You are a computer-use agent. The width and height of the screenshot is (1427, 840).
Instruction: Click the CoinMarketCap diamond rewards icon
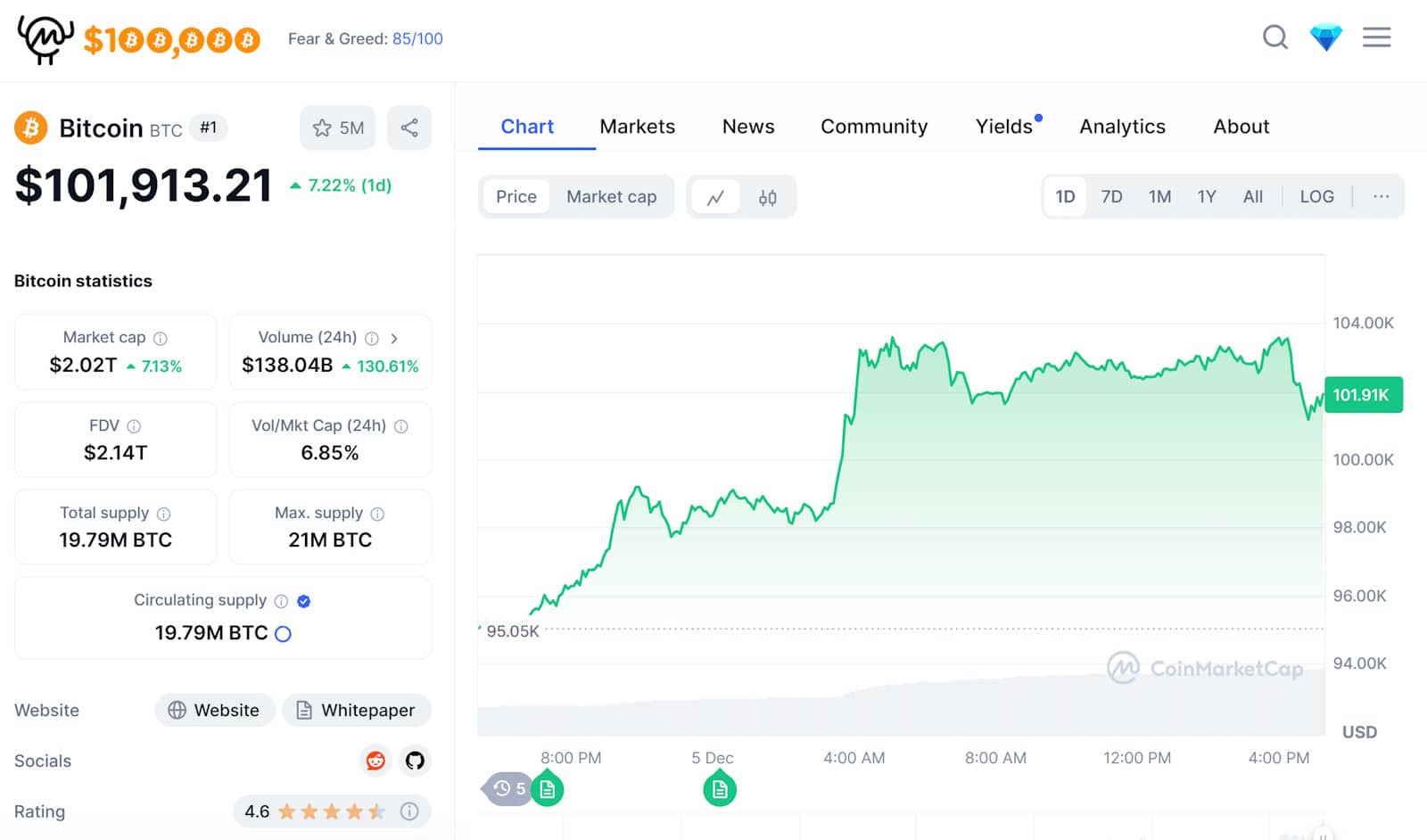coord(1326,37)
